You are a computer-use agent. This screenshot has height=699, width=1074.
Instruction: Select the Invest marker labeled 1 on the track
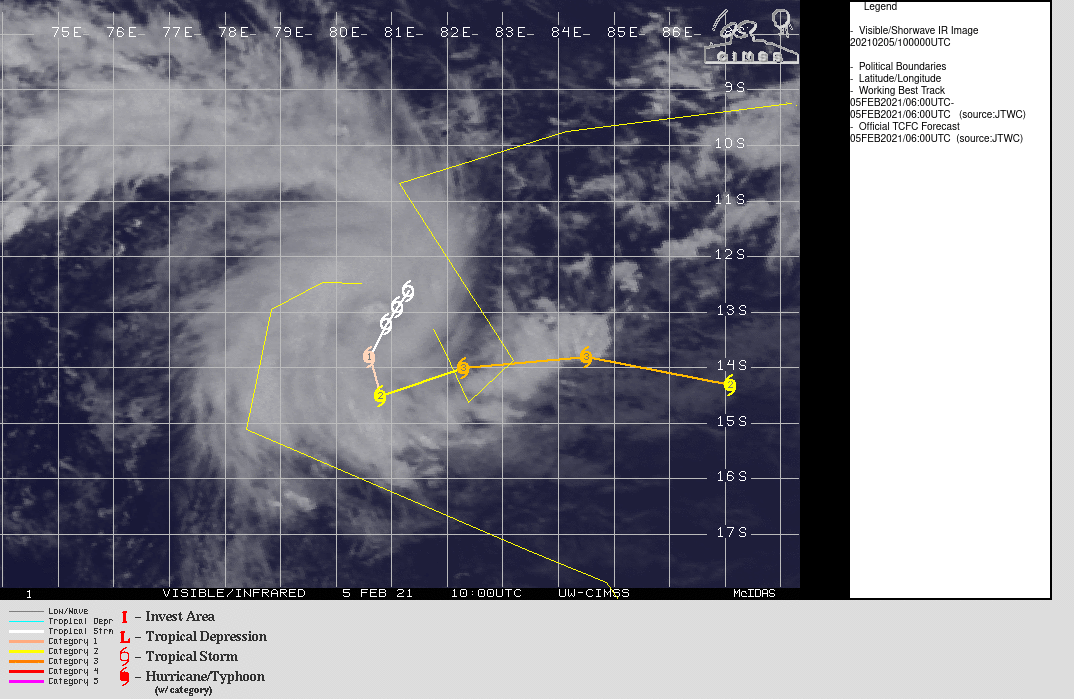point(369,355)
